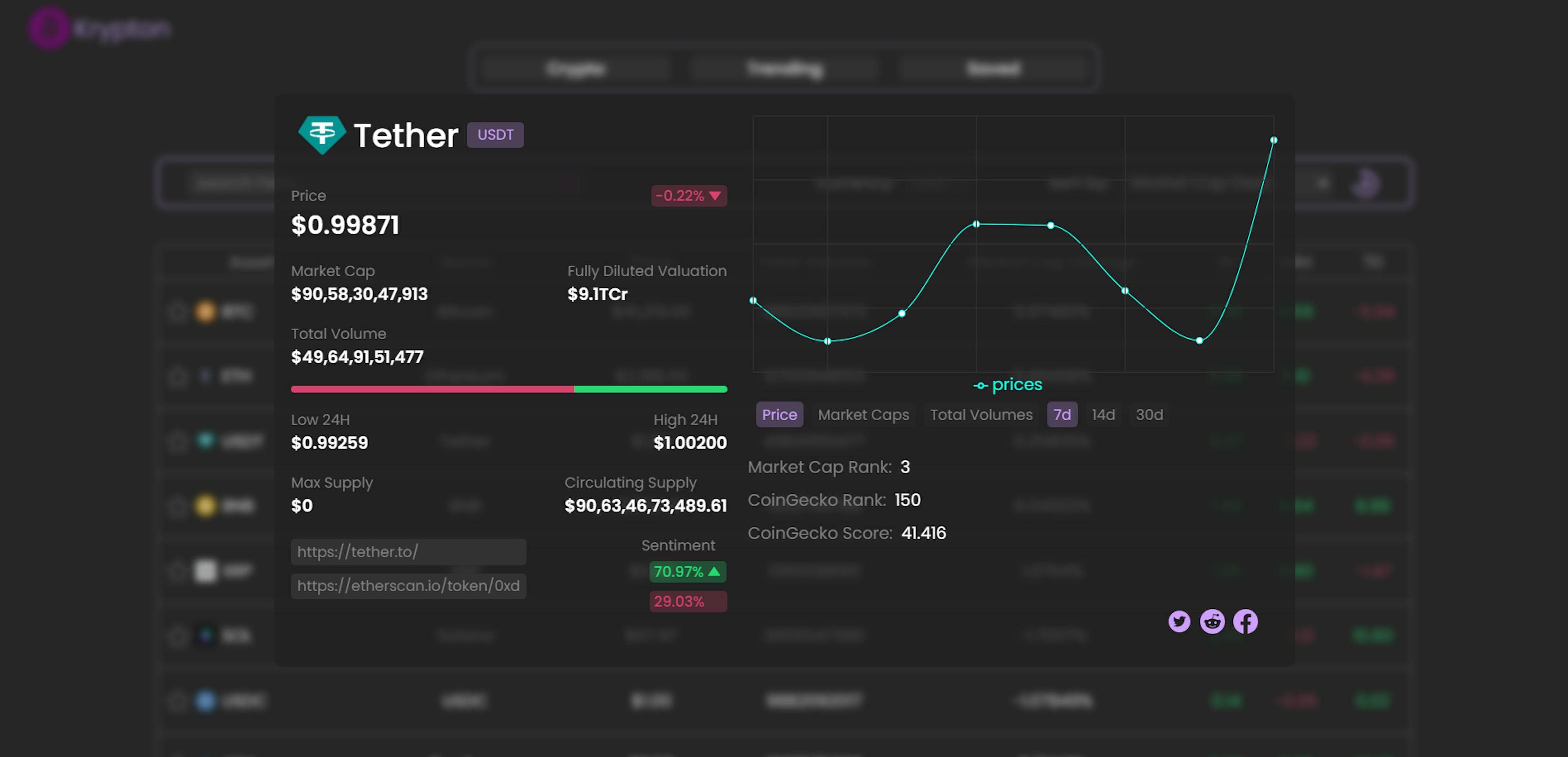The width and height of the screenshot is (1568, 757).
Task: Click the Total Volume value $49,64,91,51,477
Action: [x=357, y=357]
